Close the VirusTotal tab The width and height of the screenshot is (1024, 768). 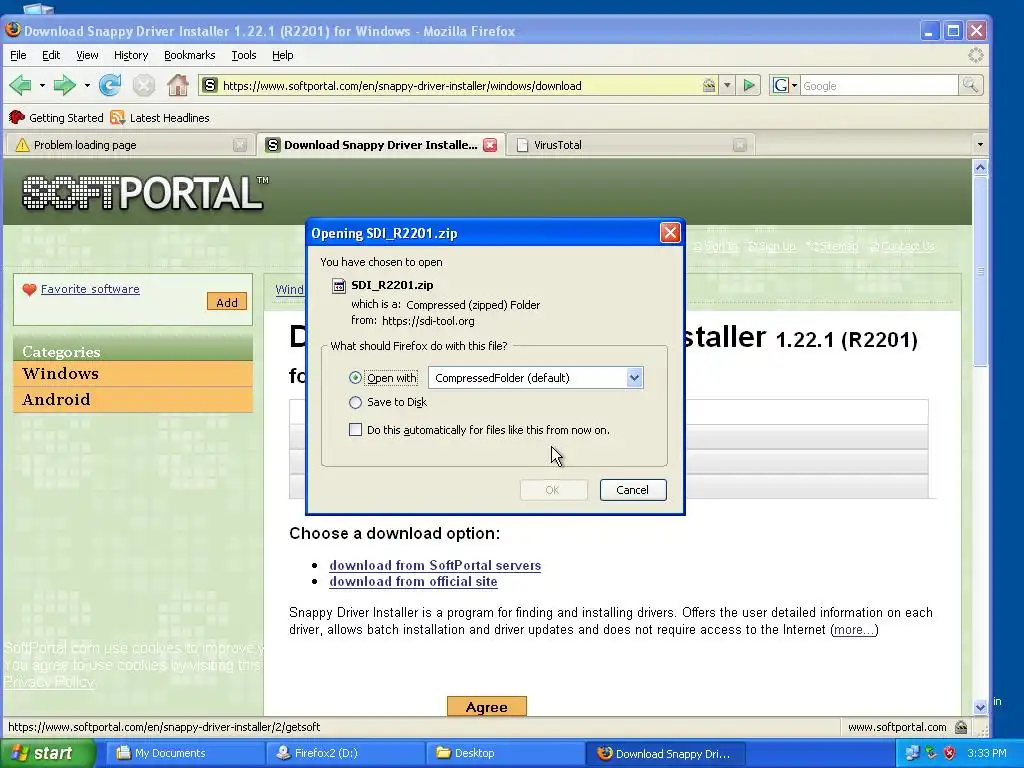click(x=739, y=145)
